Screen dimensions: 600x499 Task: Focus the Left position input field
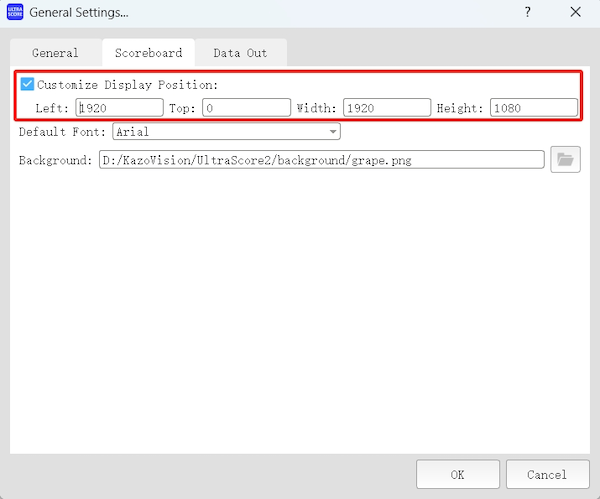pos(119,107)
